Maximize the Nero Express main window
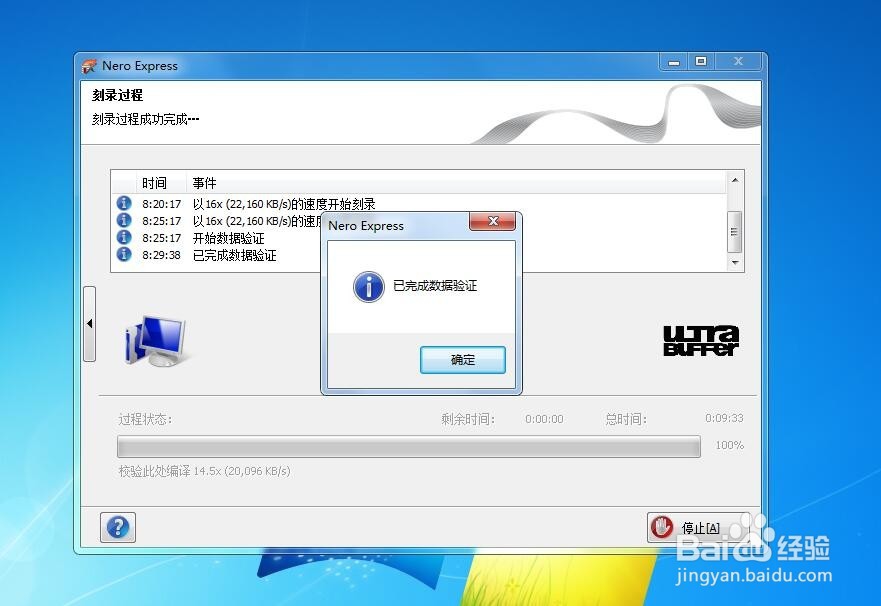The height and width of the screenshot is (606, 881). tap(701, 62)
